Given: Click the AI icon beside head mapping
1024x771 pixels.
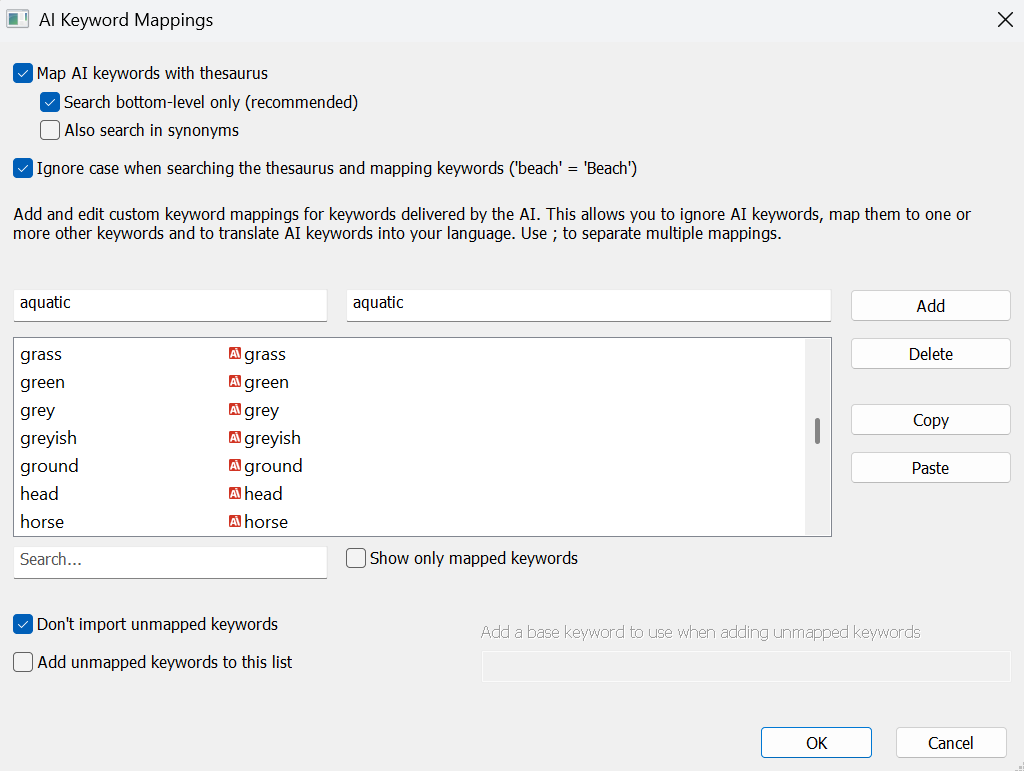Looking at the screenshot, I should (x=235, y=494).
